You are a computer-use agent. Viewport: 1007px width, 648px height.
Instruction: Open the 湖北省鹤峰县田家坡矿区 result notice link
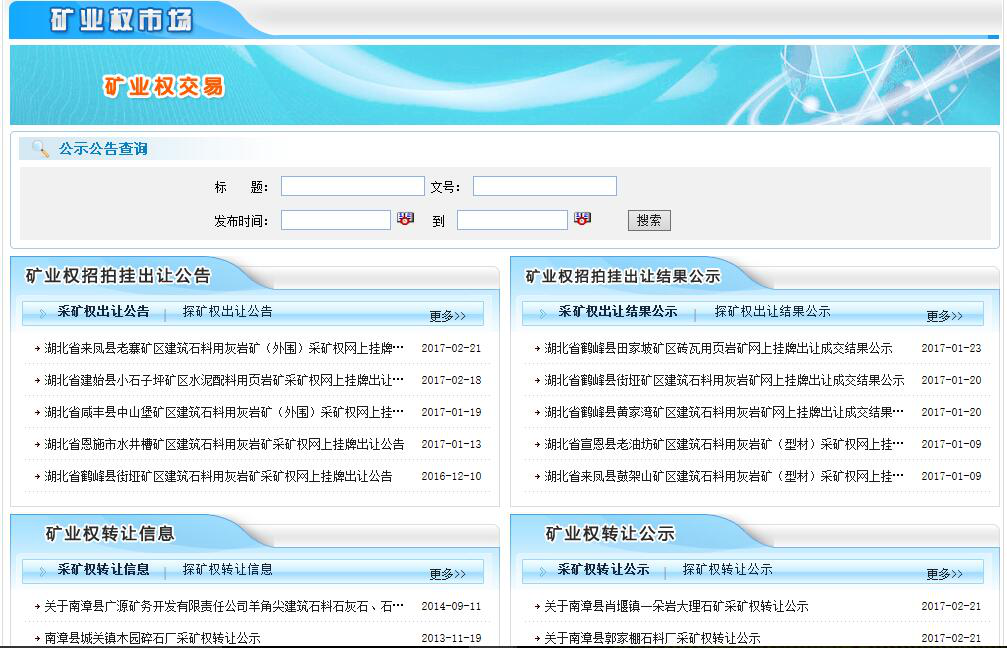[x=718, y=349]
